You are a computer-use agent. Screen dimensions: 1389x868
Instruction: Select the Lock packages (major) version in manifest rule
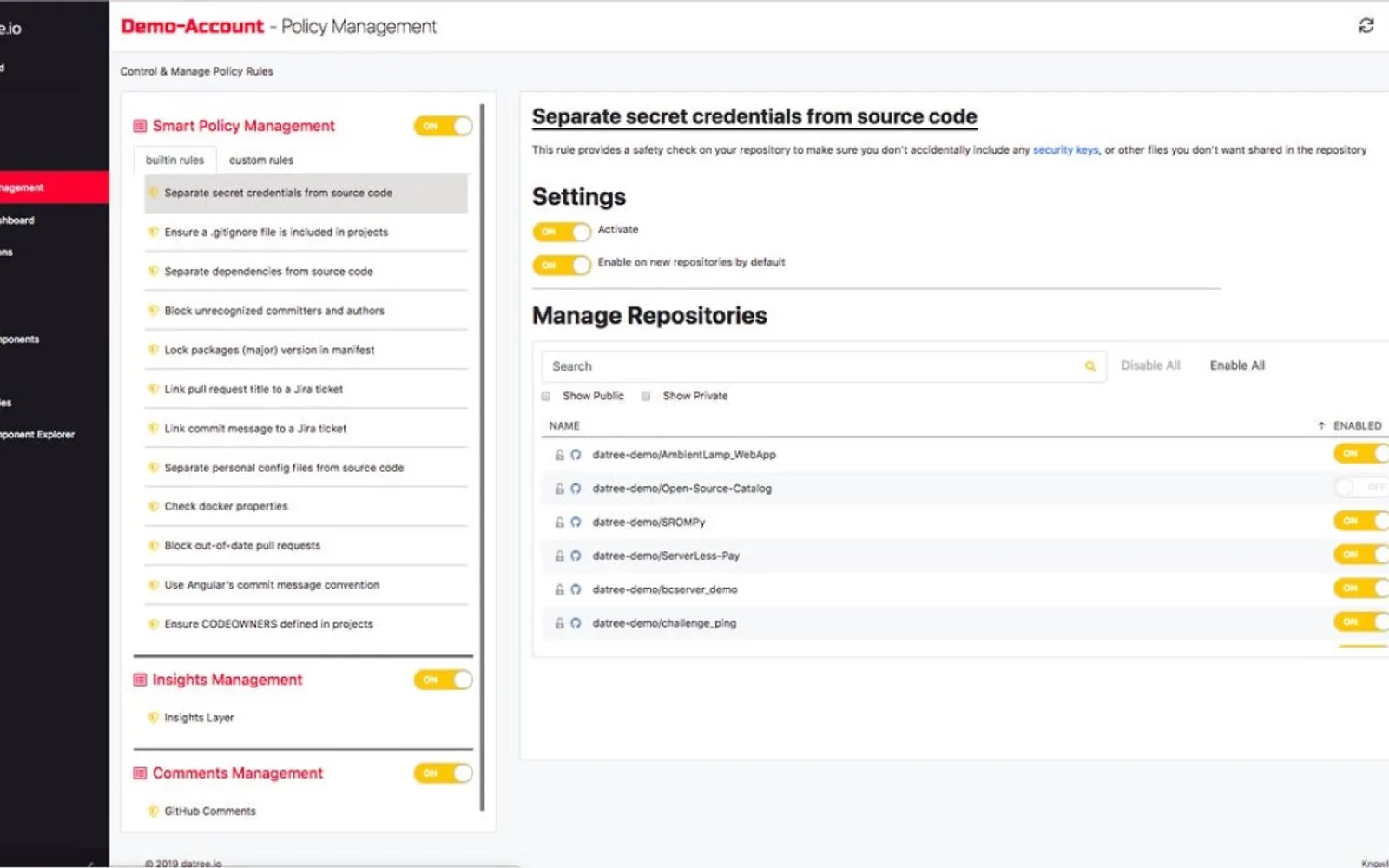click(306, 351)
